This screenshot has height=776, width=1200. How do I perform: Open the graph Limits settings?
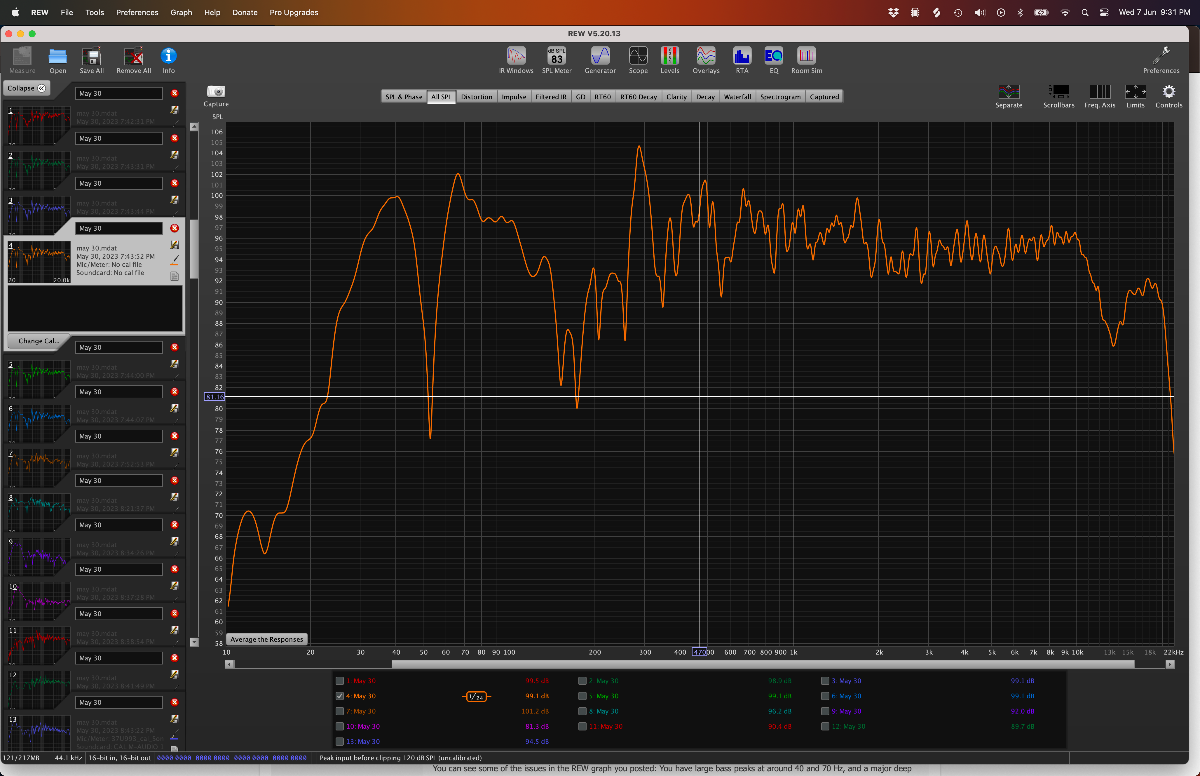coord(1135,95)
